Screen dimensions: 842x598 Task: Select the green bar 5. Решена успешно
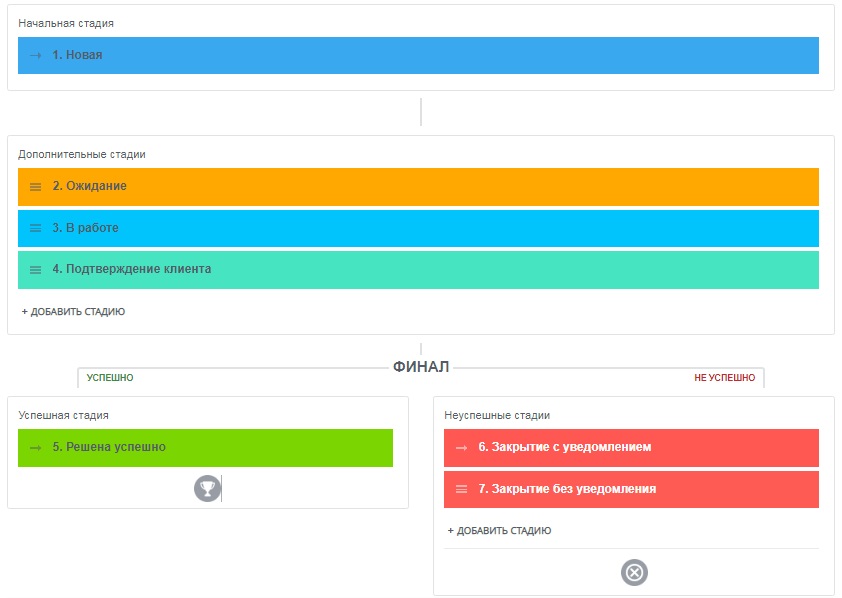(x=205, y=448)
